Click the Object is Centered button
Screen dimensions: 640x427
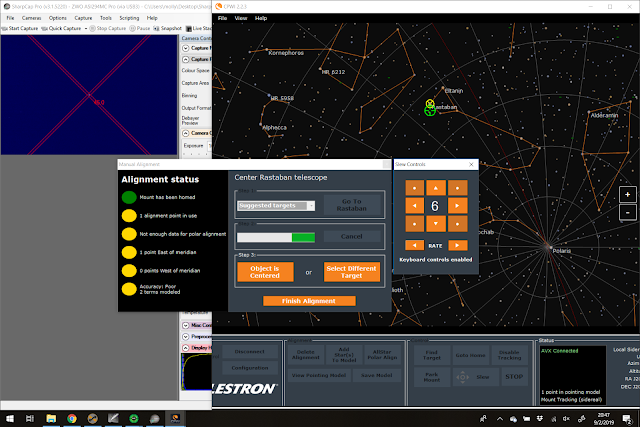click(265, 272)
